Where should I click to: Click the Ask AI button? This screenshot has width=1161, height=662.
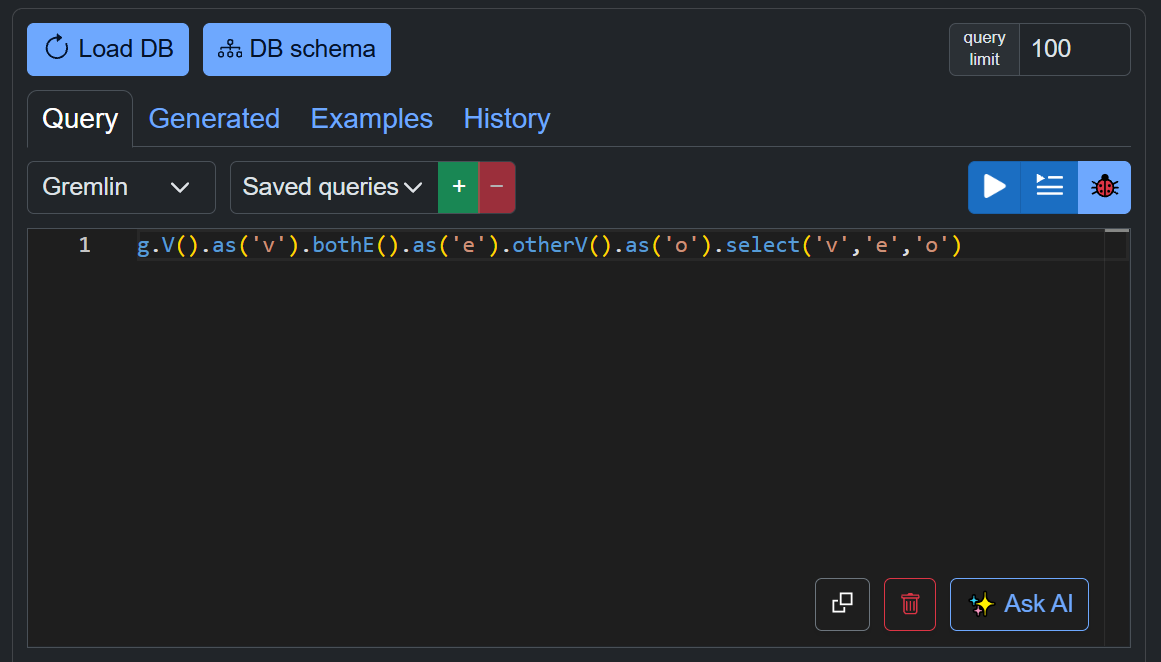[1020, 604]
